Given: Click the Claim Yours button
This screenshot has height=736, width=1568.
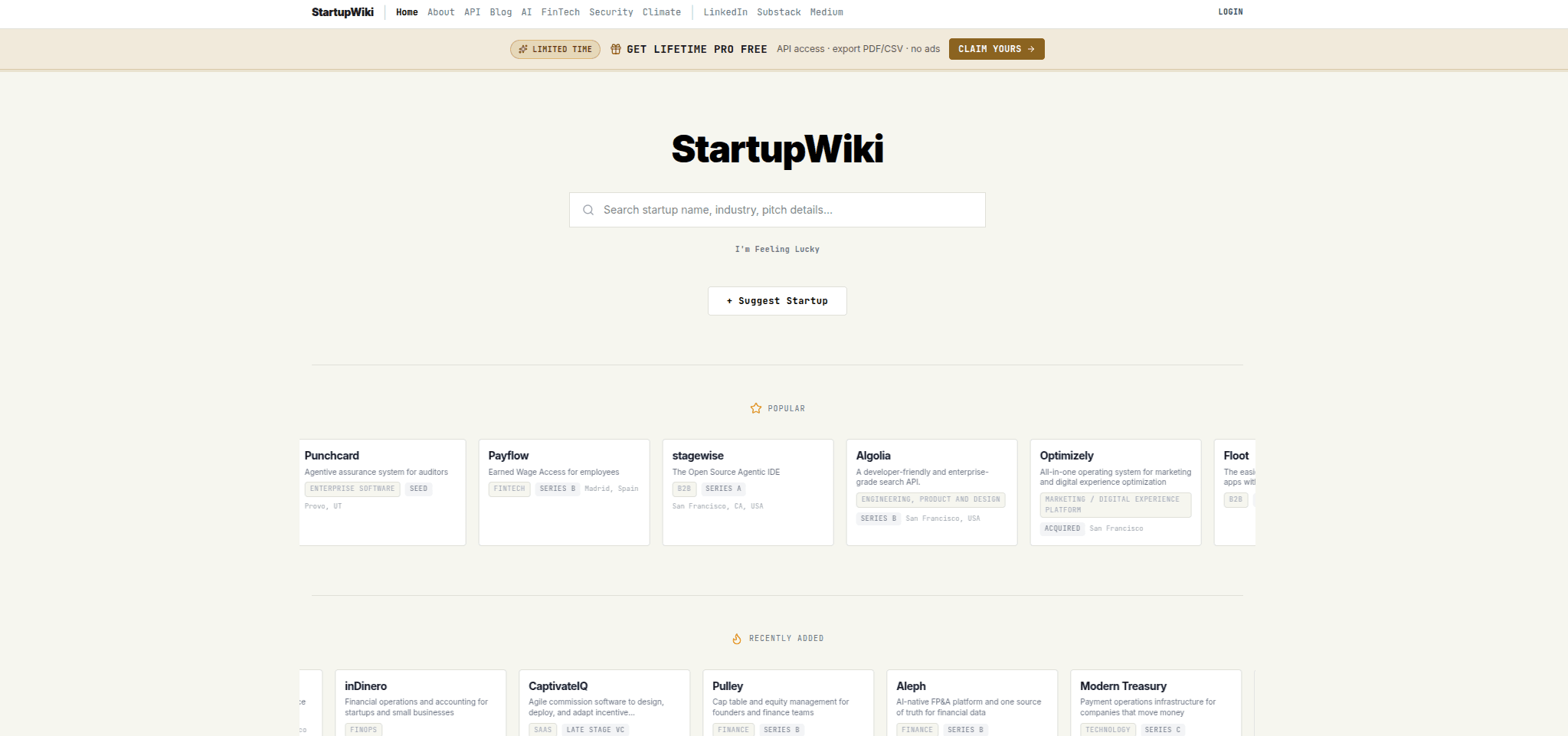Looking at the screenshot, I should click(997, 49).
